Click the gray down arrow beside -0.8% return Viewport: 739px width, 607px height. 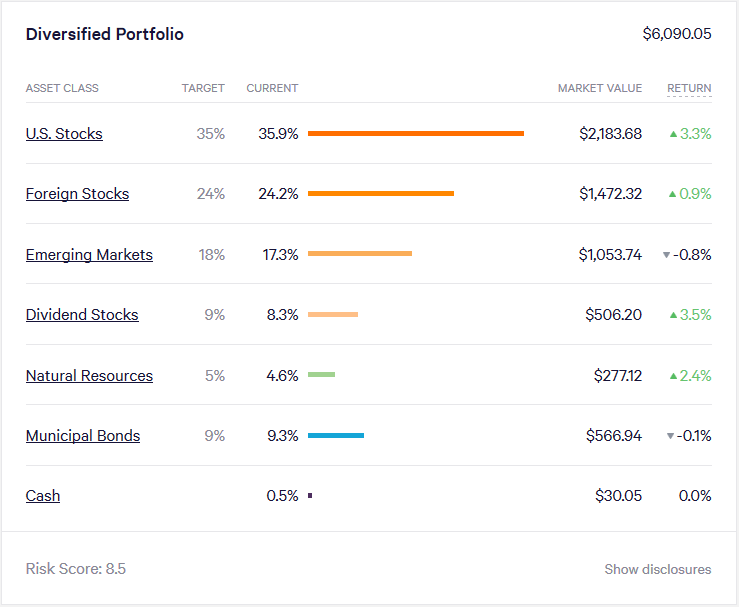(x=666, y=255)
